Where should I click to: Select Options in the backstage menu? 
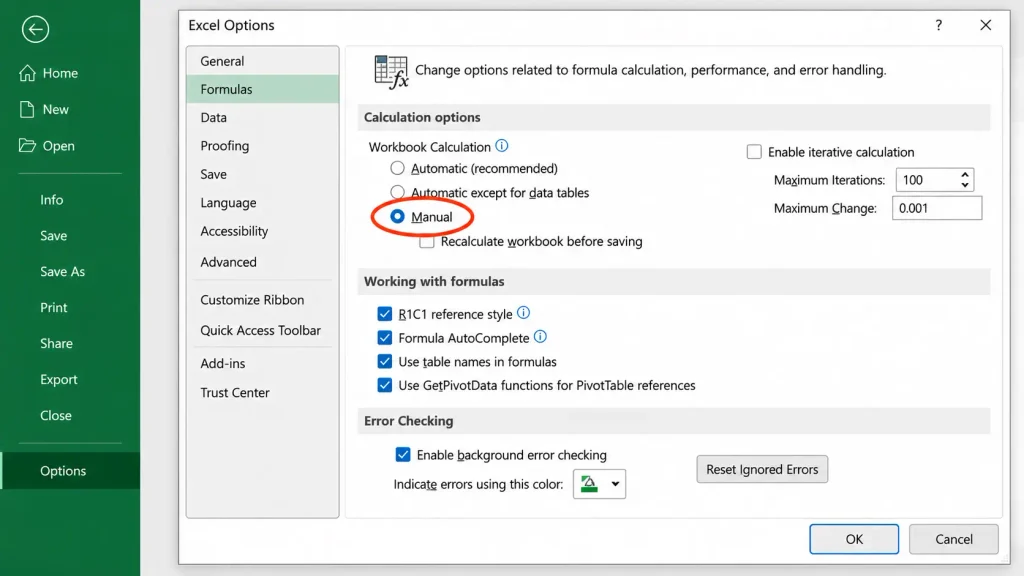tap(70, 471)
